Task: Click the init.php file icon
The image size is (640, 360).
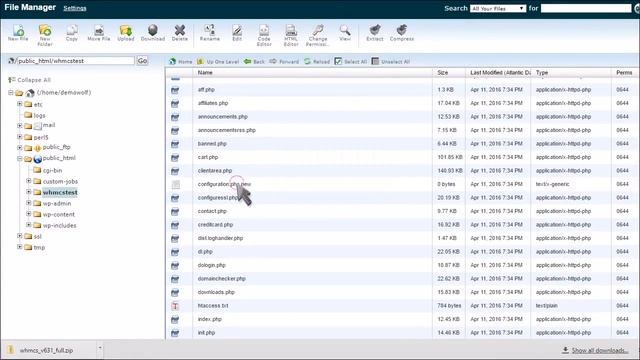Action: click(x=175, y=333)
